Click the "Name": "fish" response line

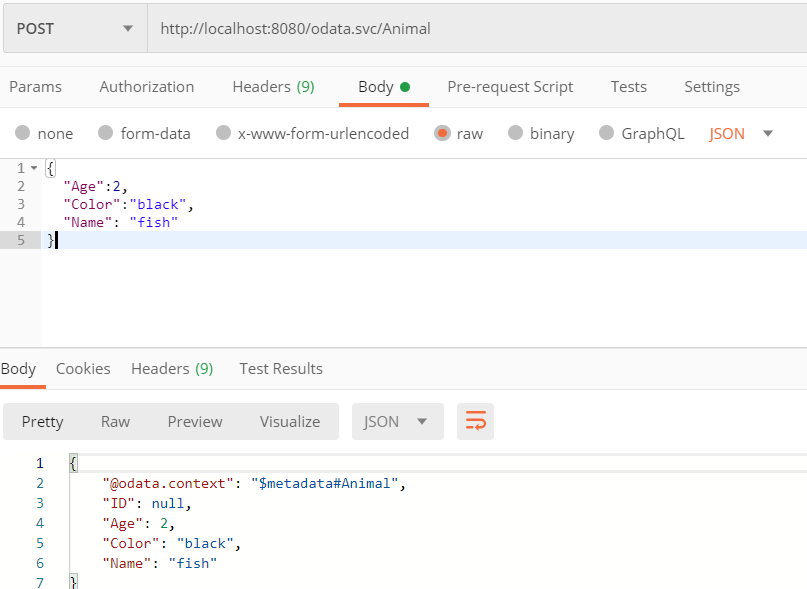click(160, 563)
